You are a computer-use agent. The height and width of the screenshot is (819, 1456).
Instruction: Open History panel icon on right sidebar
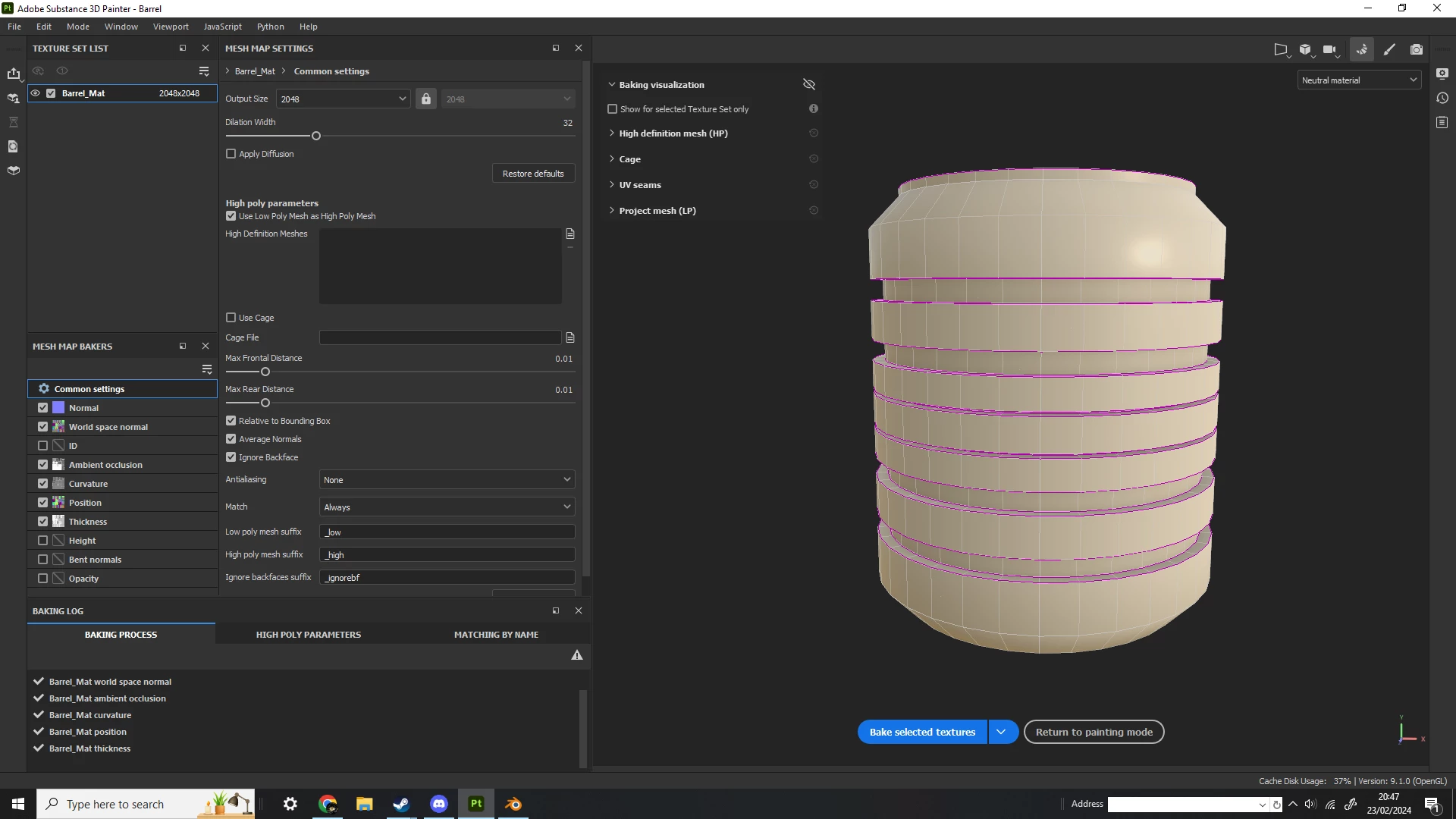click(x=1442, y=98)
